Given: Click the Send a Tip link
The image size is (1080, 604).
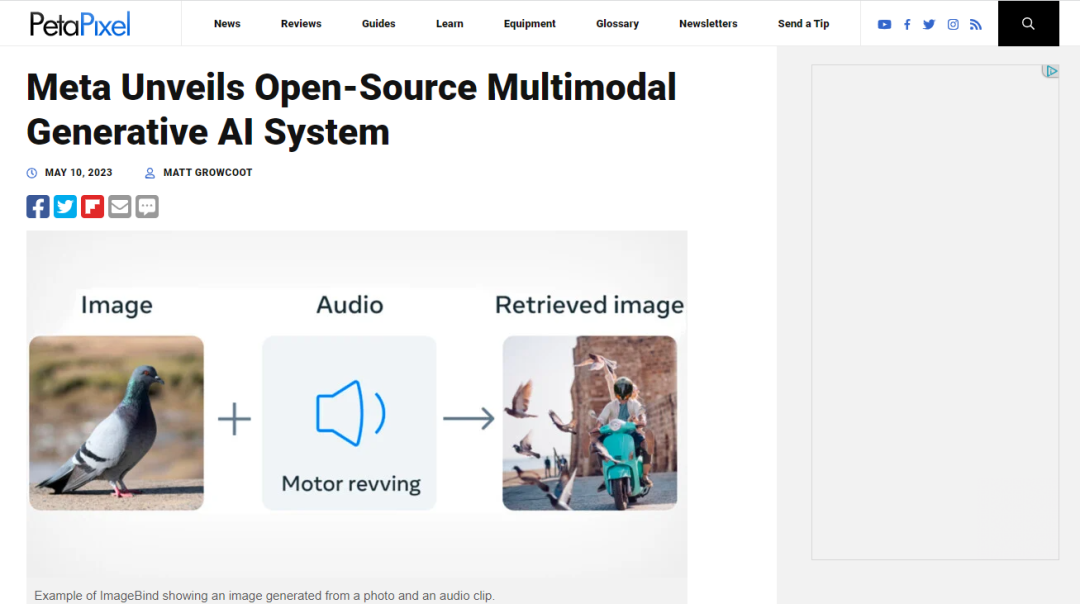Looking at the screenshot, I should 804,23.
